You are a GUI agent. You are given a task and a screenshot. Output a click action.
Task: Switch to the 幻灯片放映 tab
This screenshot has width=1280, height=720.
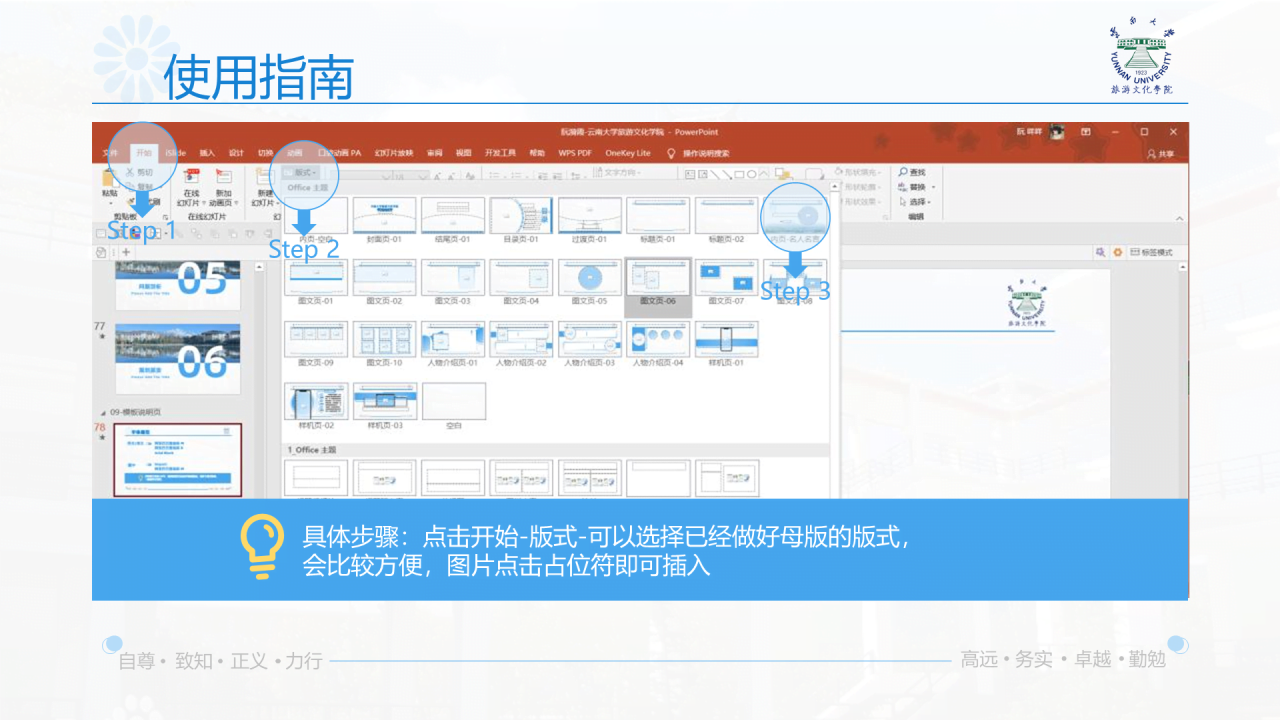click(394, 153)
